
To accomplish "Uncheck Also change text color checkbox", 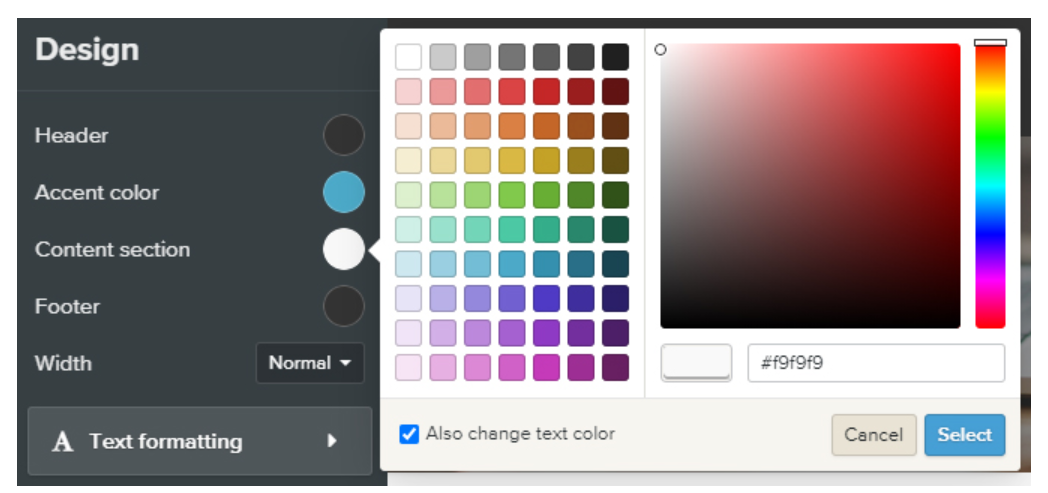I will coord(408,434).
